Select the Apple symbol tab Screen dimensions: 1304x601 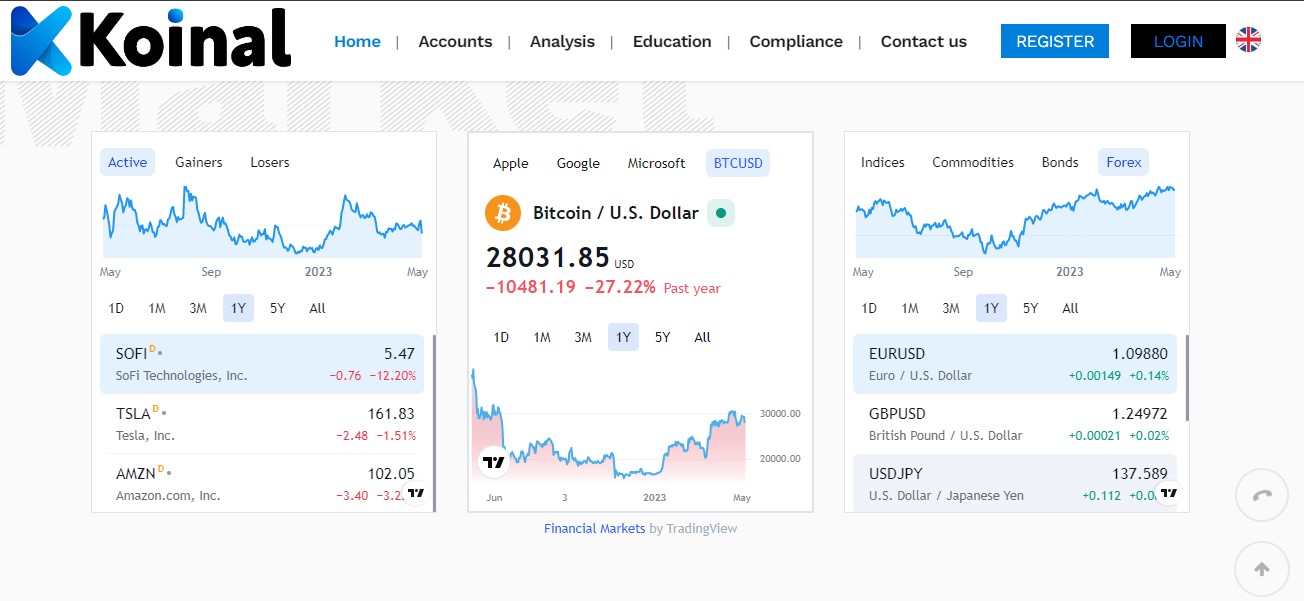tap(510, 163)
